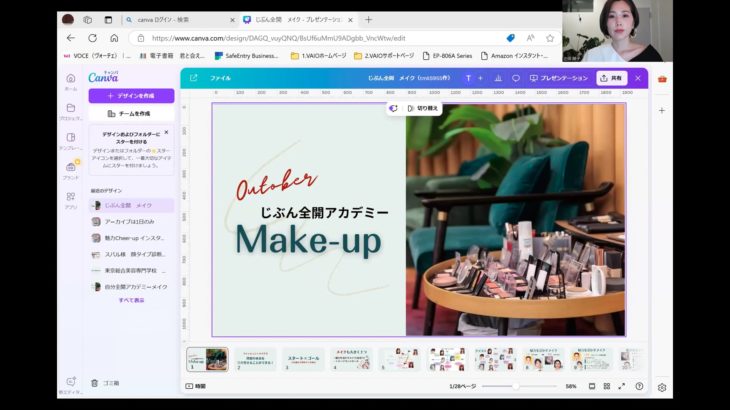Toggle the thumbnail strip view icon
This screenshot has height=410, width=730.
[x=592, y=386]
